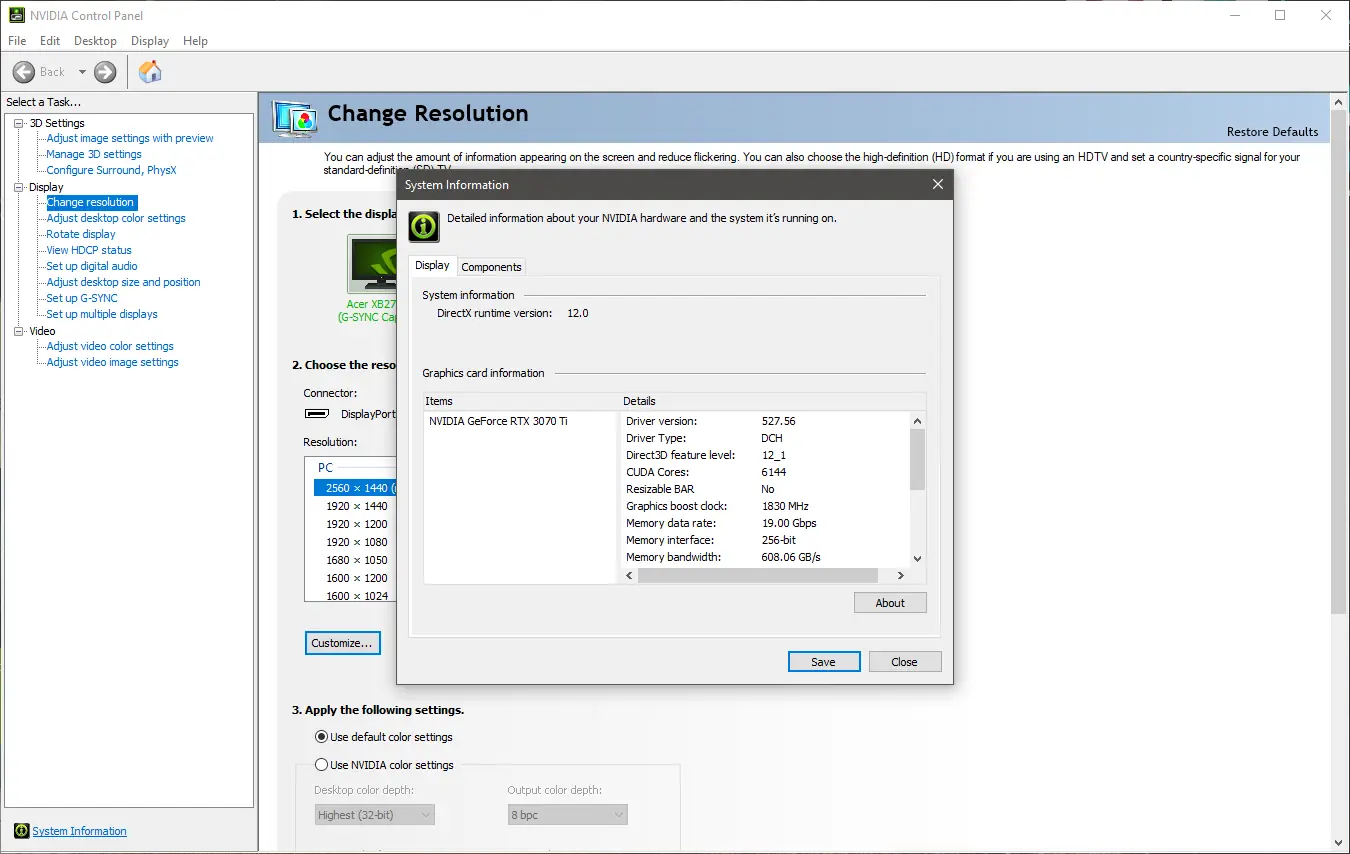Image resolution: width=1350 pixels, height=854 pixels.
Task: Click the System Information link icon at bottom-left
Action: [x=21, y=831]
